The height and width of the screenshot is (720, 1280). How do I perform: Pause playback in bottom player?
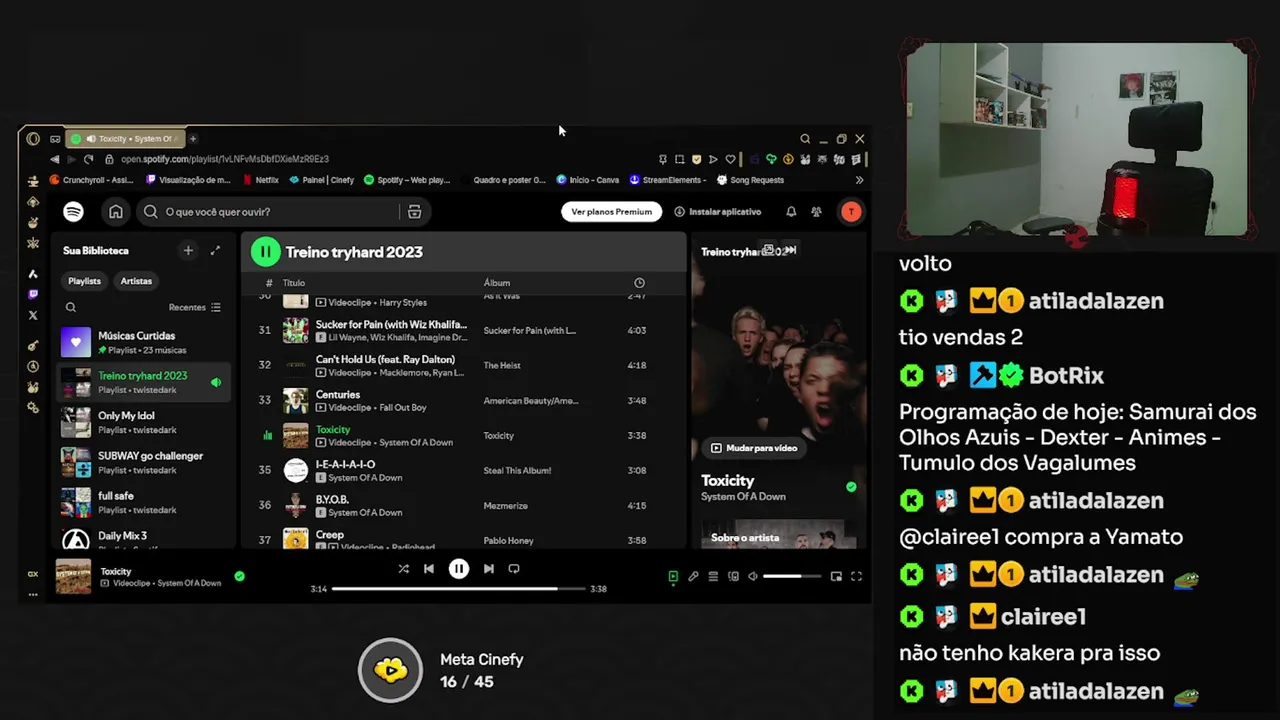point(459,569)
